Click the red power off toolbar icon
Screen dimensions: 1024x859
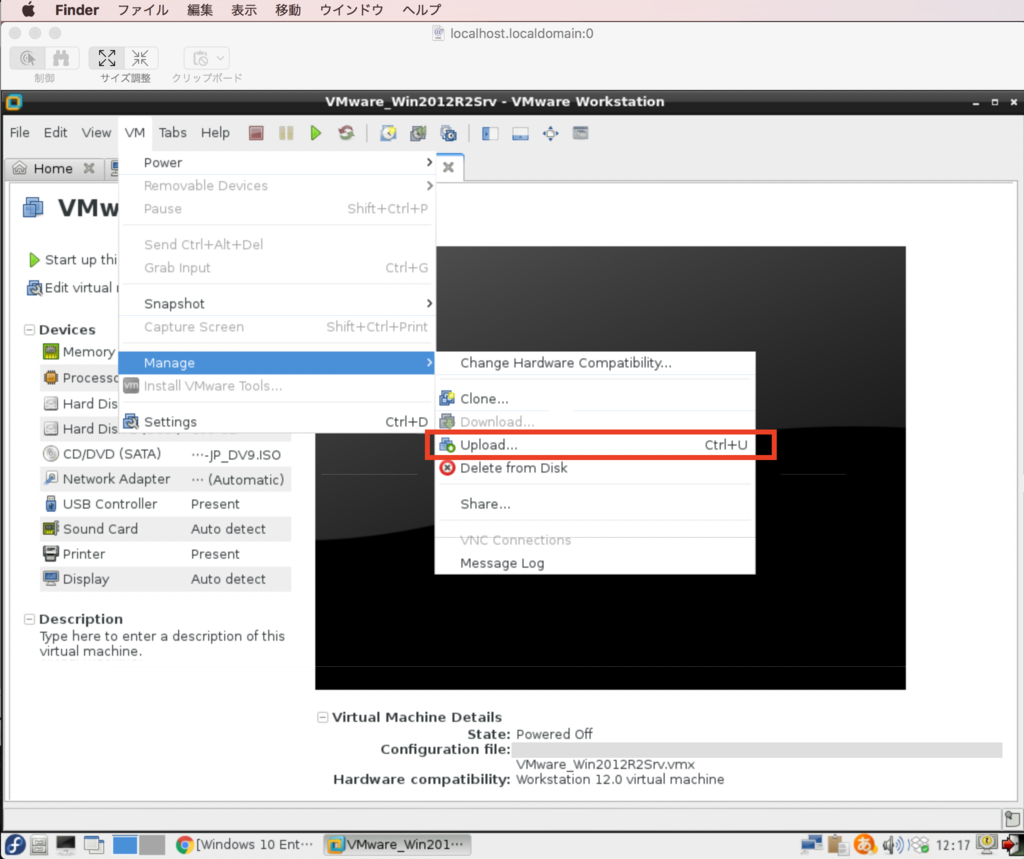point(256,133)
